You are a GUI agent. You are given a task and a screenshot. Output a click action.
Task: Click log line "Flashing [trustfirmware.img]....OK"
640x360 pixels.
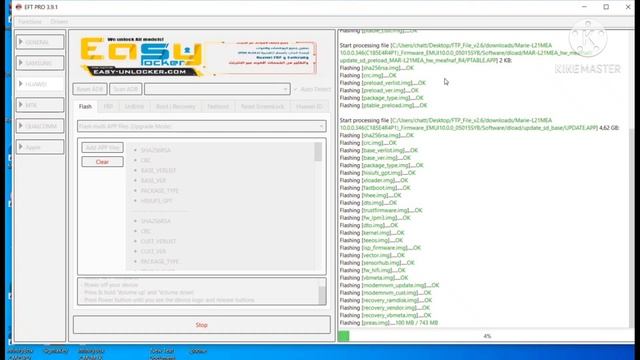[x=381, y=210]
